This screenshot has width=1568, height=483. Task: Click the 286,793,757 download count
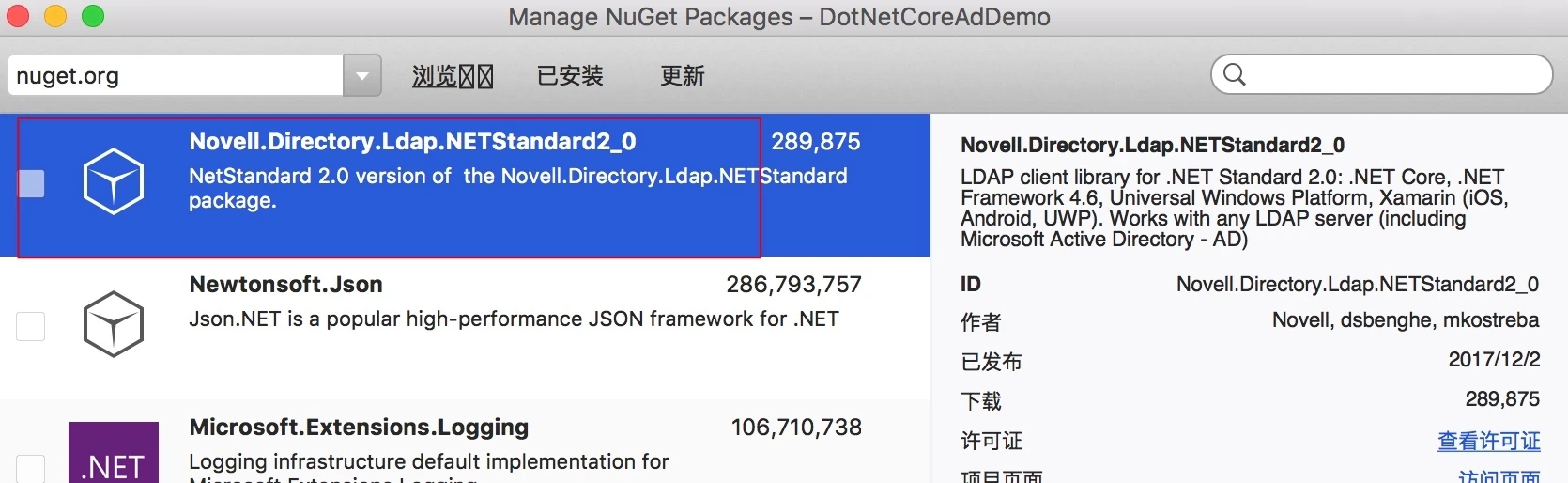pos(794,285)
